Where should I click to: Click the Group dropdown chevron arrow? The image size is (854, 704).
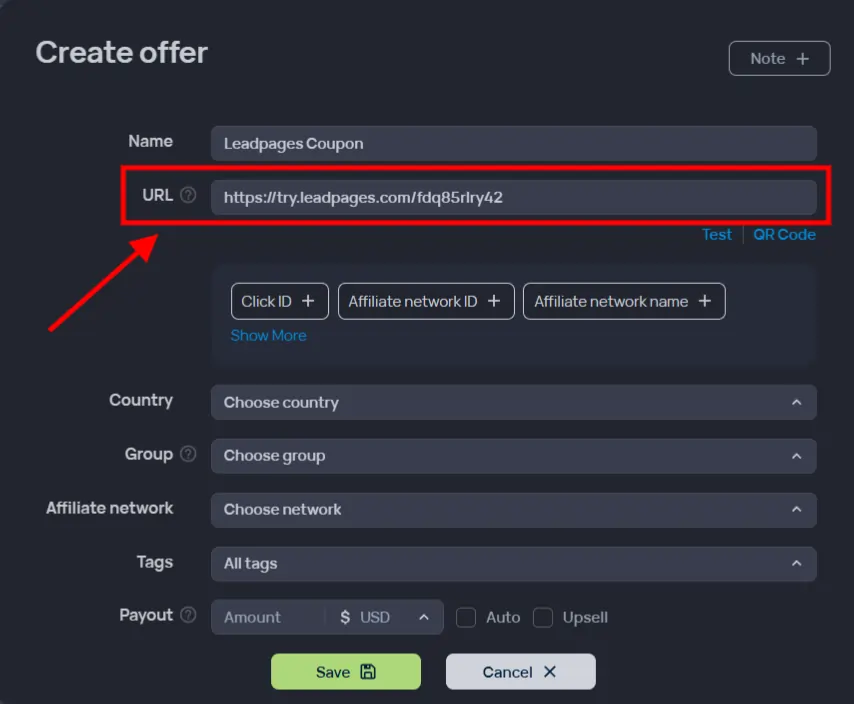(x=796, y=456)
